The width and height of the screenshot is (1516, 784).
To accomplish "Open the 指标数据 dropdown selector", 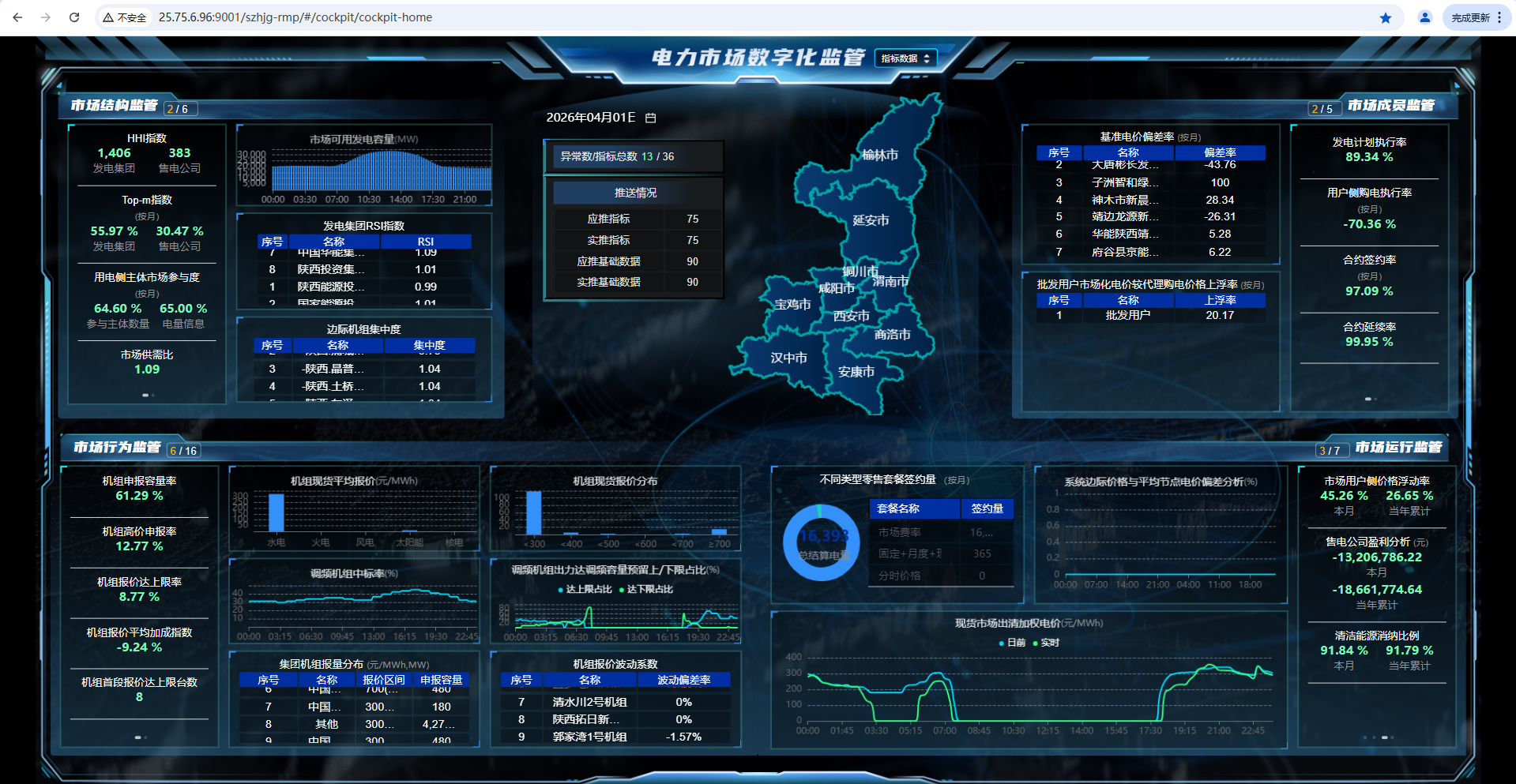I will 905,58.
